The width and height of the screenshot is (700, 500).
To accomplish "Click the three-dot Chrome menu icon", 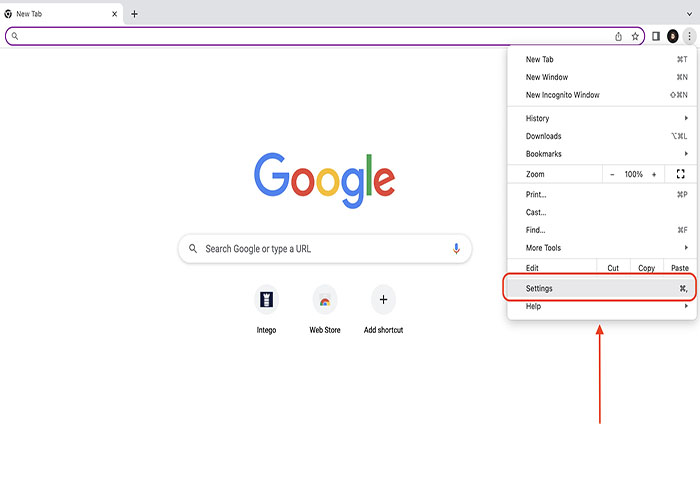I will [x=689, y=36].
